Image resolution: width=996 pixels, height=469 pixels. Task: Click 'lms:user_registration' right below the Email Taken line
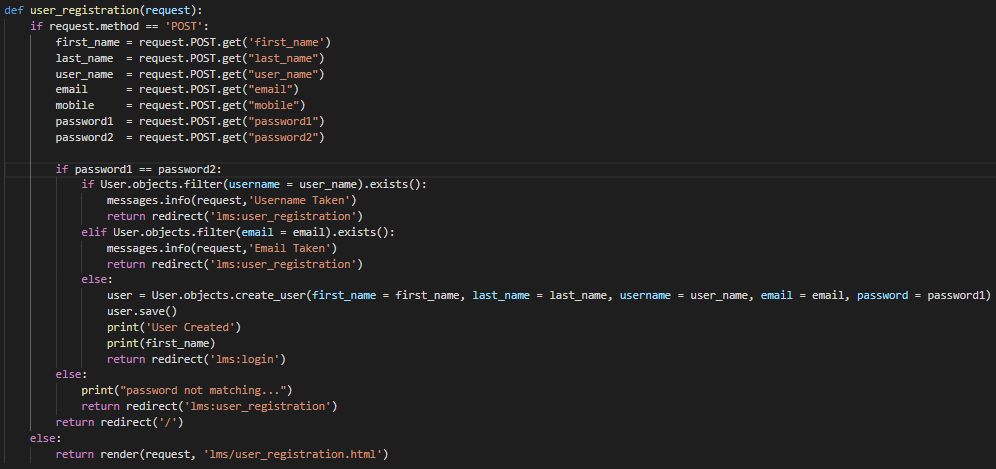[285, 264]
